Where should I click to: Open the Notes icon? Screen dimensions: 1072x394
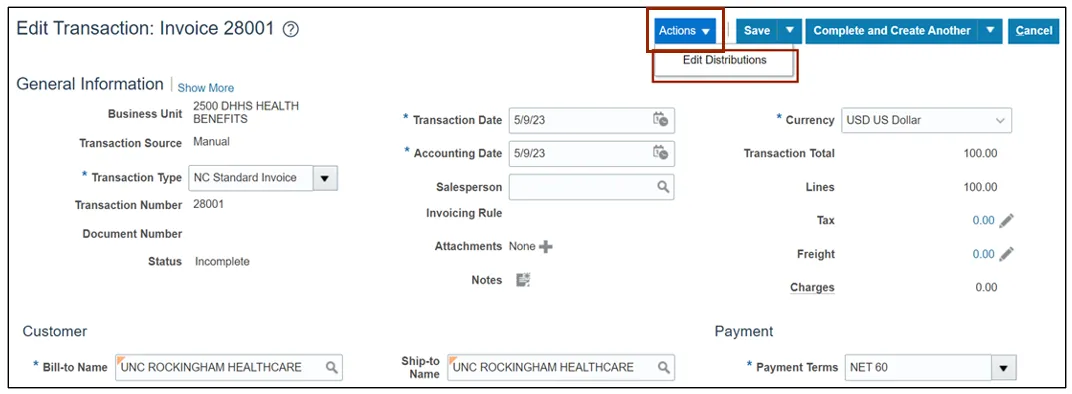click(523, 280)
